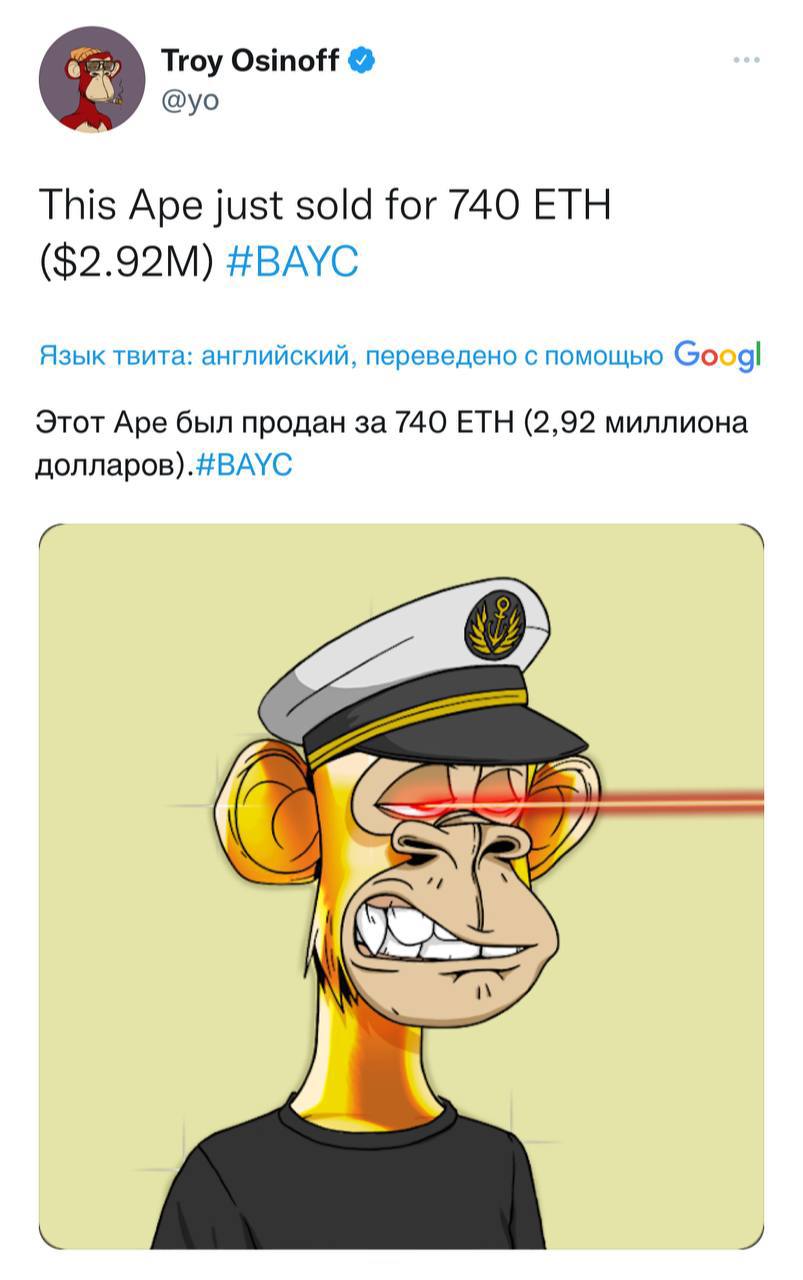803x1280 pixels.
Task: Click the anchor emblem on the captain hat
Action: point(495,623)
